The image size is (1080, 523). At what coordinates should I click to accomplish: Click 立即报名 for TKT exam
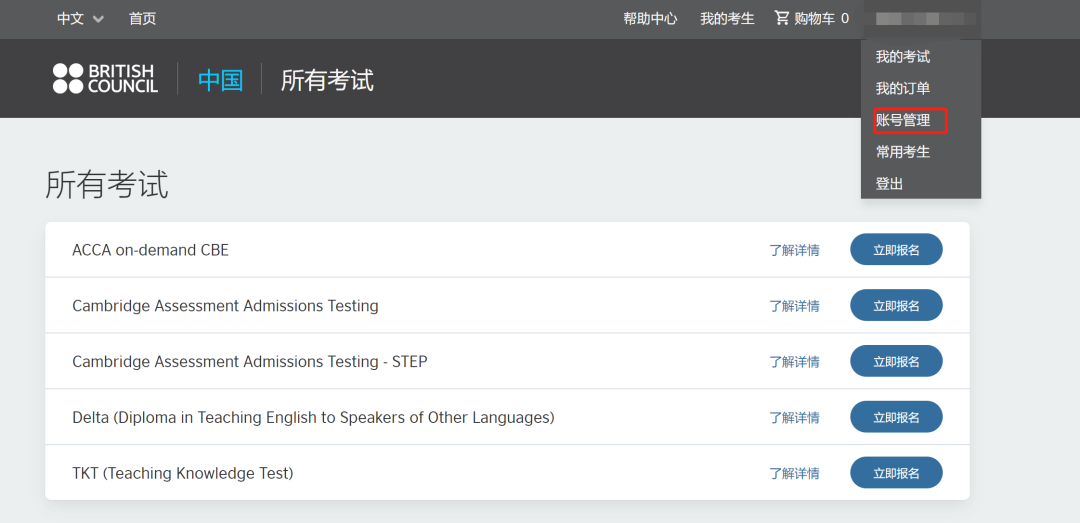(x=896, y=473)
